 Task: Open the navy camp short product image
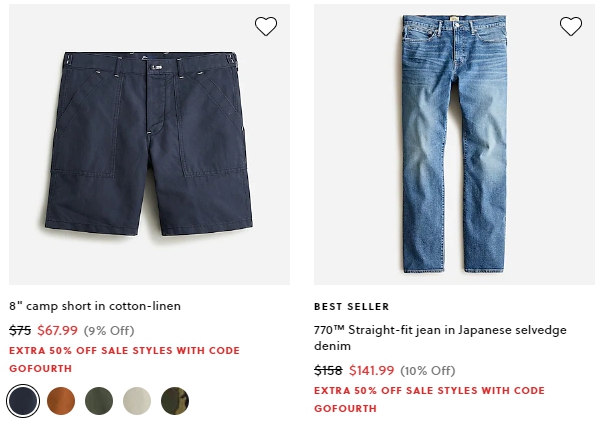pos(149,144)
